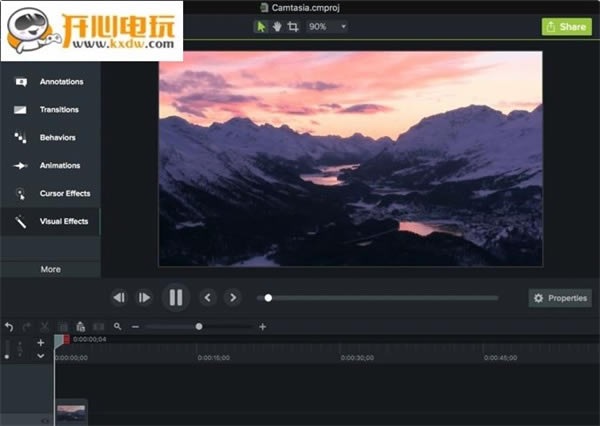
Task: Open the Annotations panel
Action: point(51,82)
